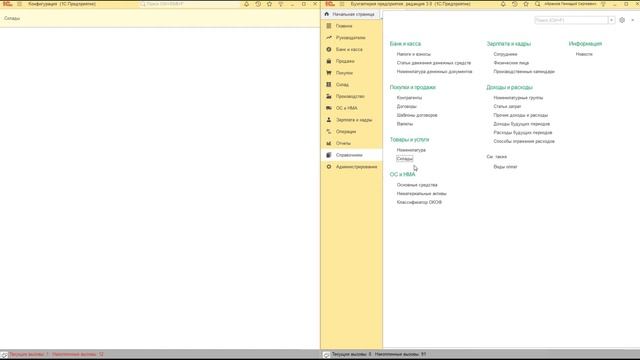Focus the Поиск (Ctrl+F) field in Справочники panel
Image resolution: width=640 pixels, height=360 pixels.
pyautogui.click(x=571, y=20)
